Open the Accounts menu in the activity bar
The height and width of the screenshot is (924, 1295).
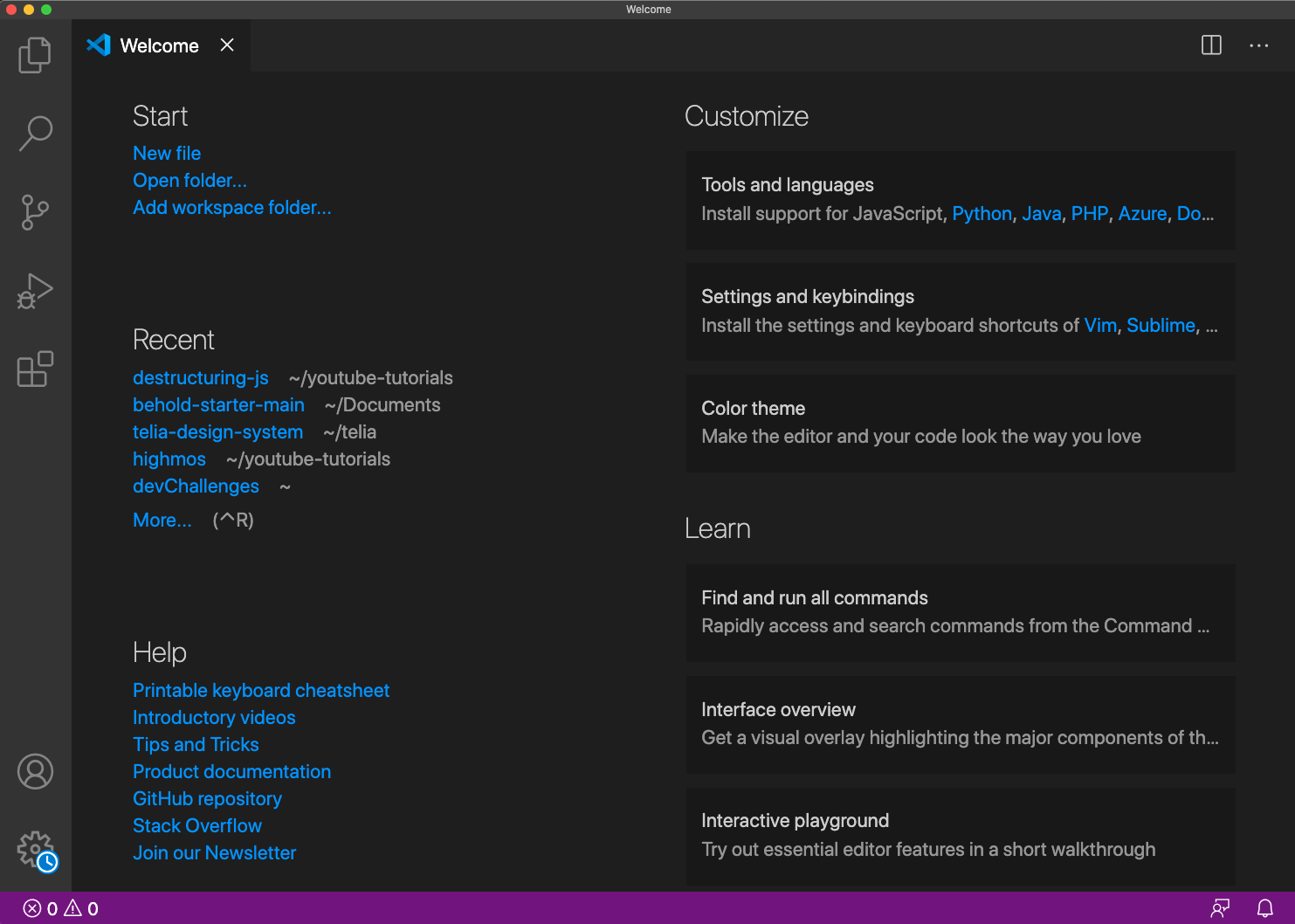coord(34,771)
